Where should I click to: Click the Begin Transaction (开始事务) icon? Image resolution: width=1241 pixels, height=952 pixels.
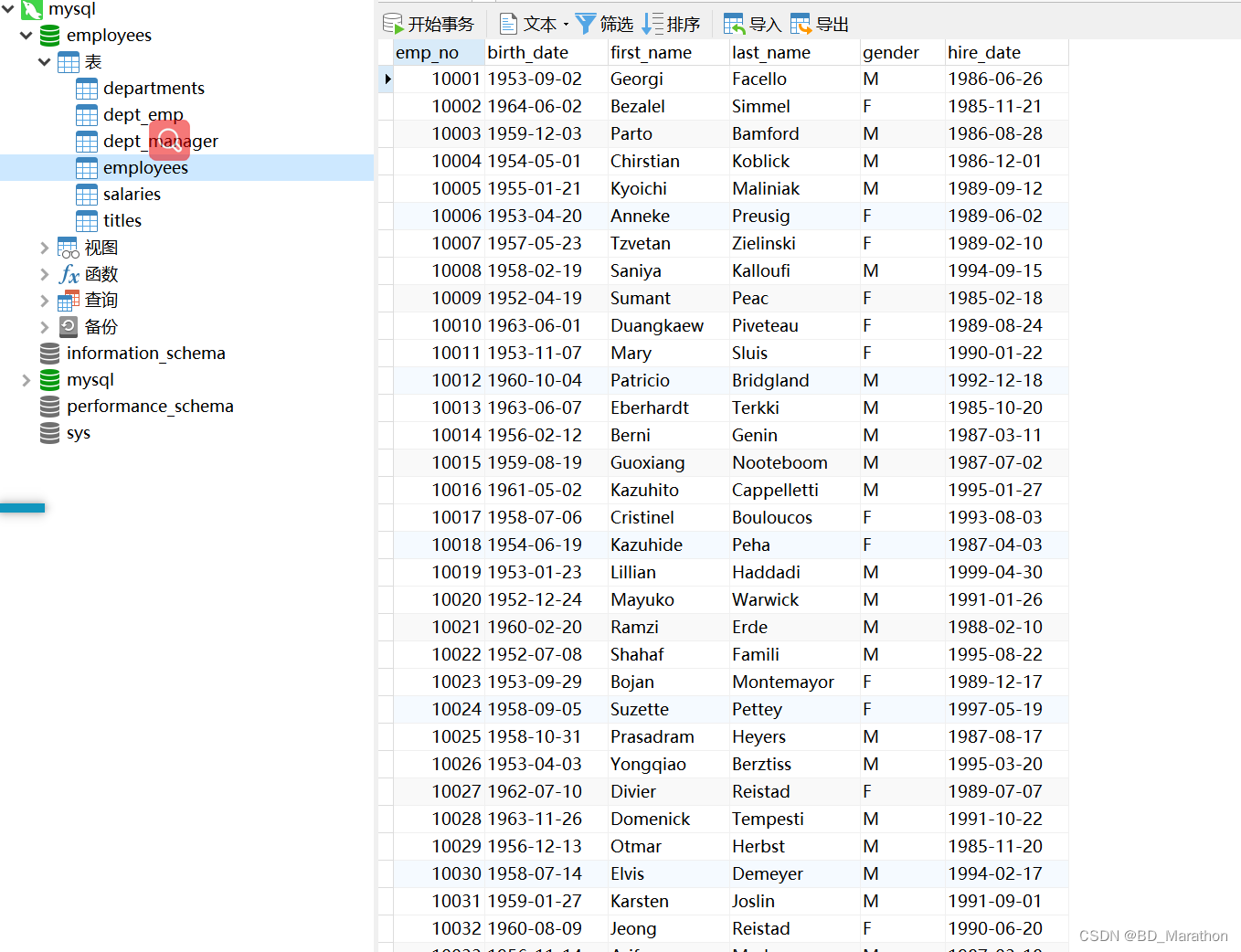tap(393, 24)
